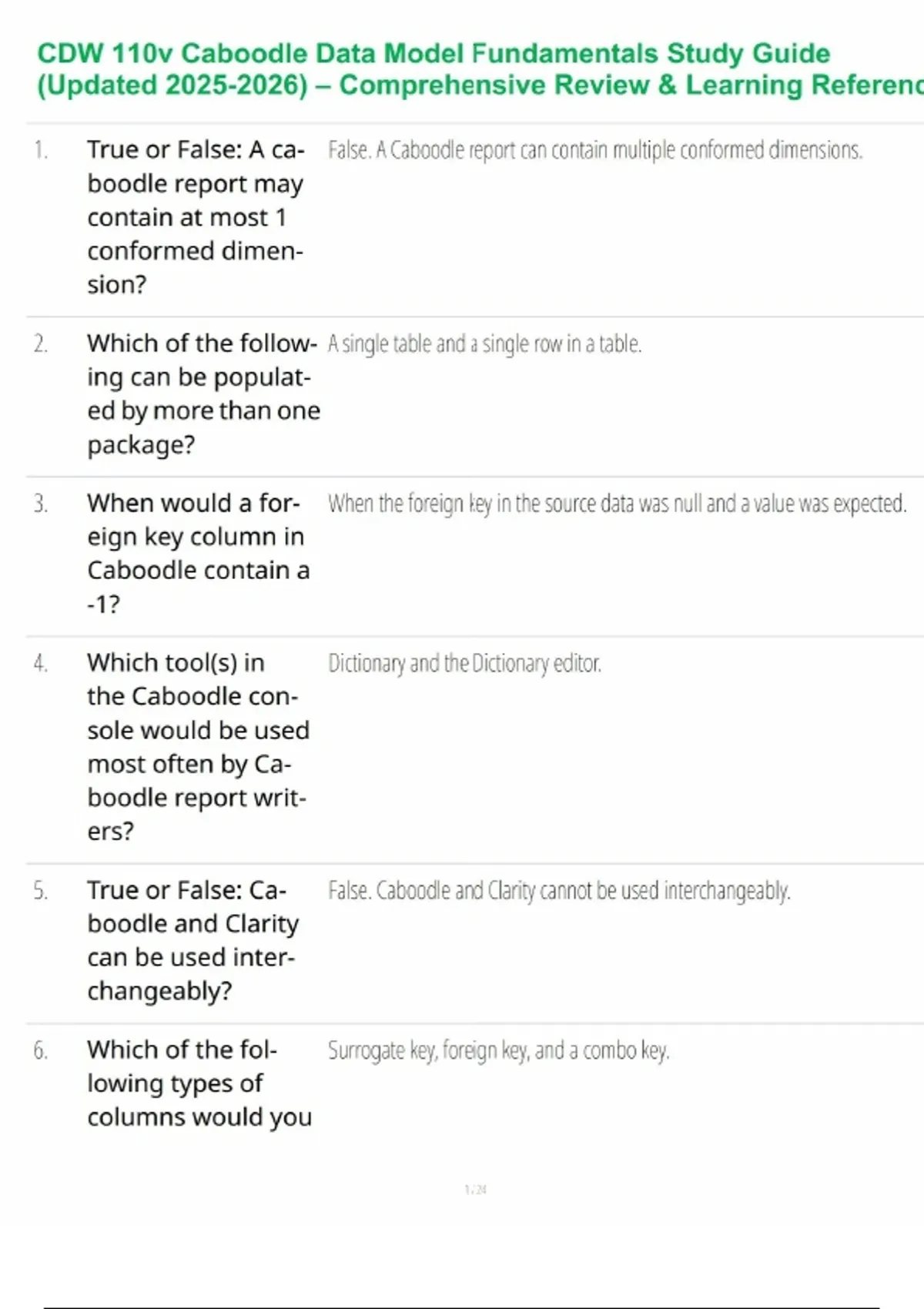Screen dimensions: 924x1309
Task: Select question about Caboodle console tools
Action: 198,746
